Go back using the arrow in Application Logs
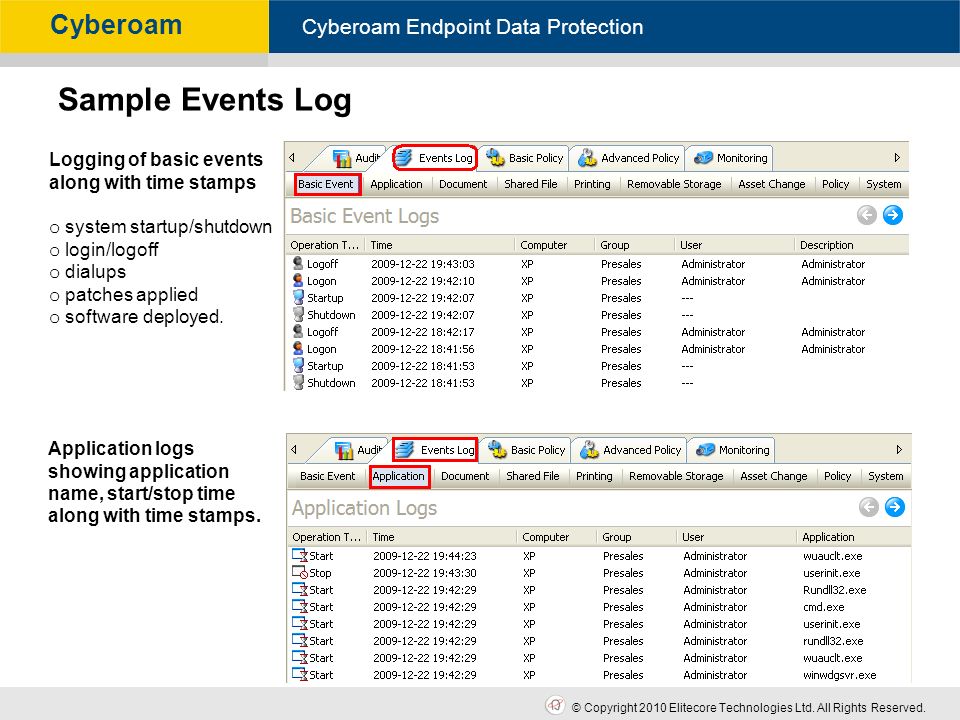Image resolution: width=960 pixels, height=720 pixels. (x=869, y=507)
